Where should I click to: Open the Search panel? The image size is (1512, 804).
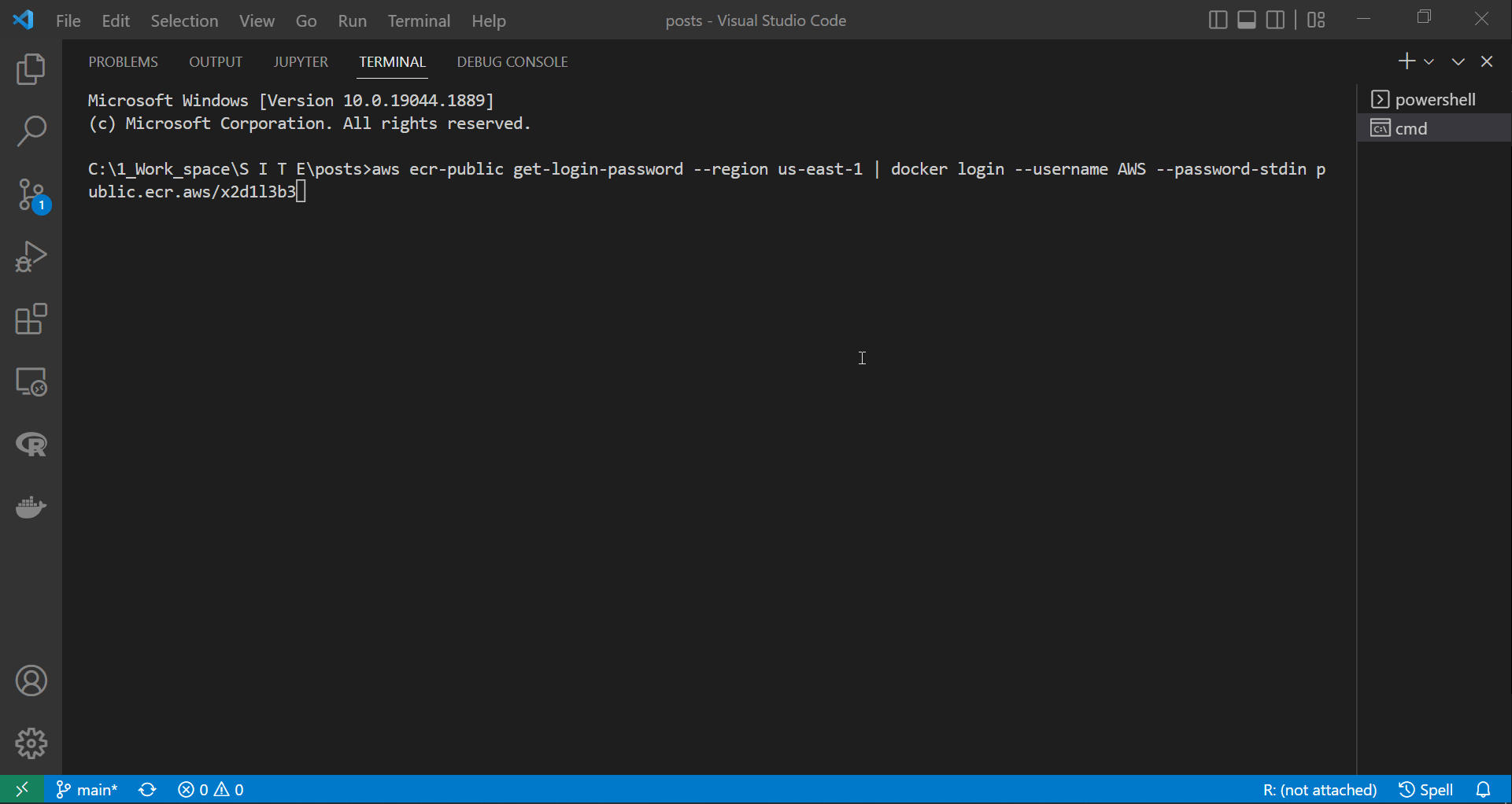pyautogui.click(x=31, y=131)
